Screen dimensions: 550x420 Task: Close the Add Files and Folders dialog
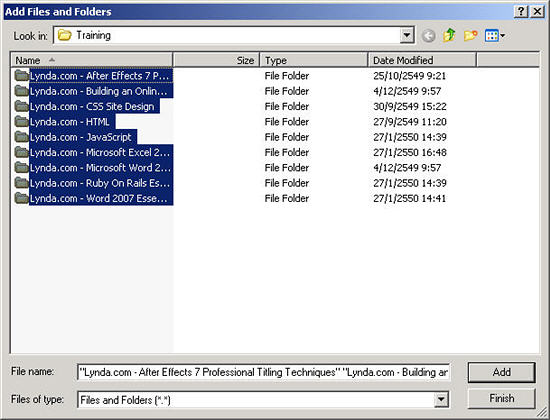tap(537, 12)
